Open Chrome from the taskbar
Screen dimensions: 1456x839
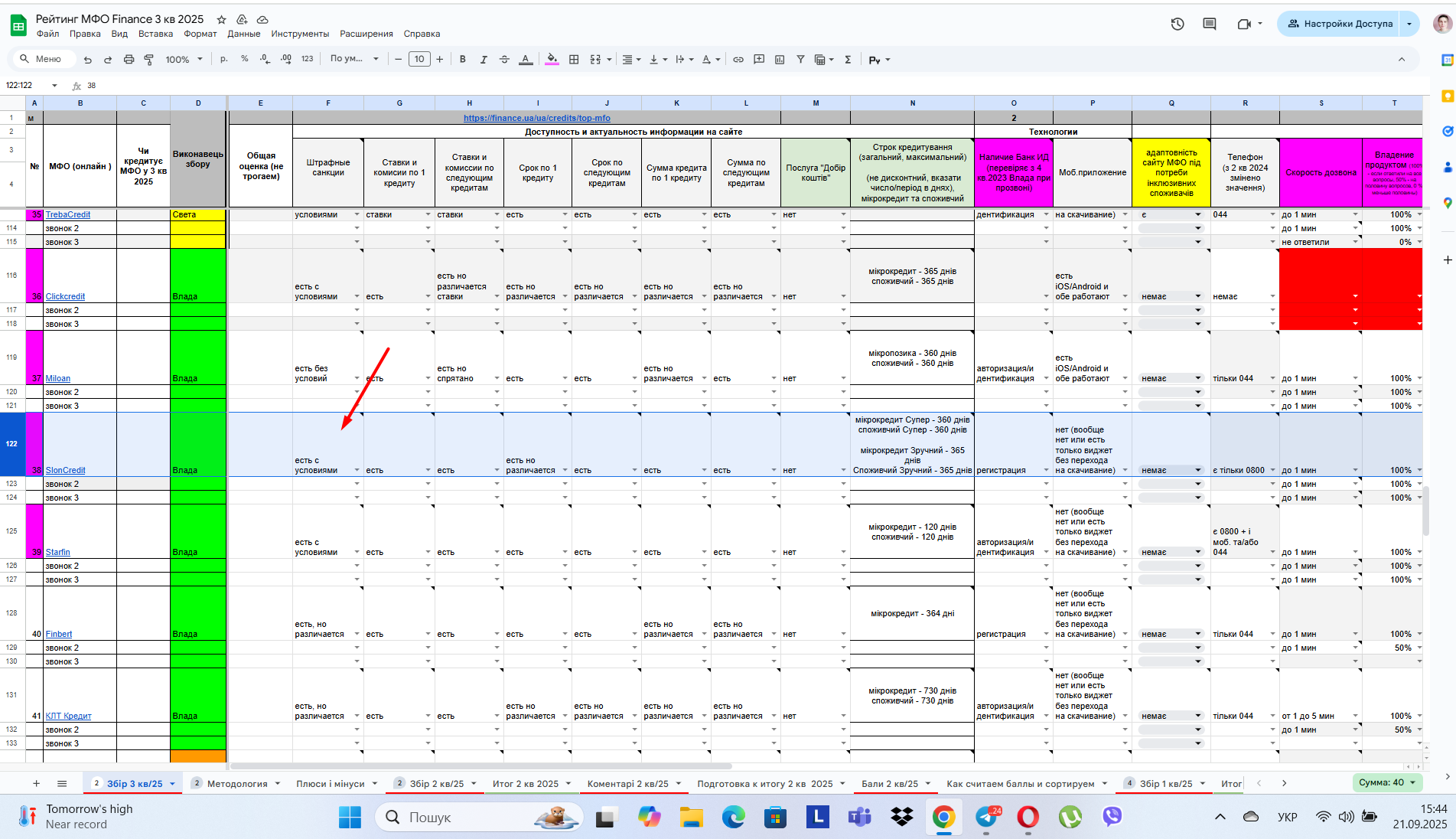tap(943, 818)
